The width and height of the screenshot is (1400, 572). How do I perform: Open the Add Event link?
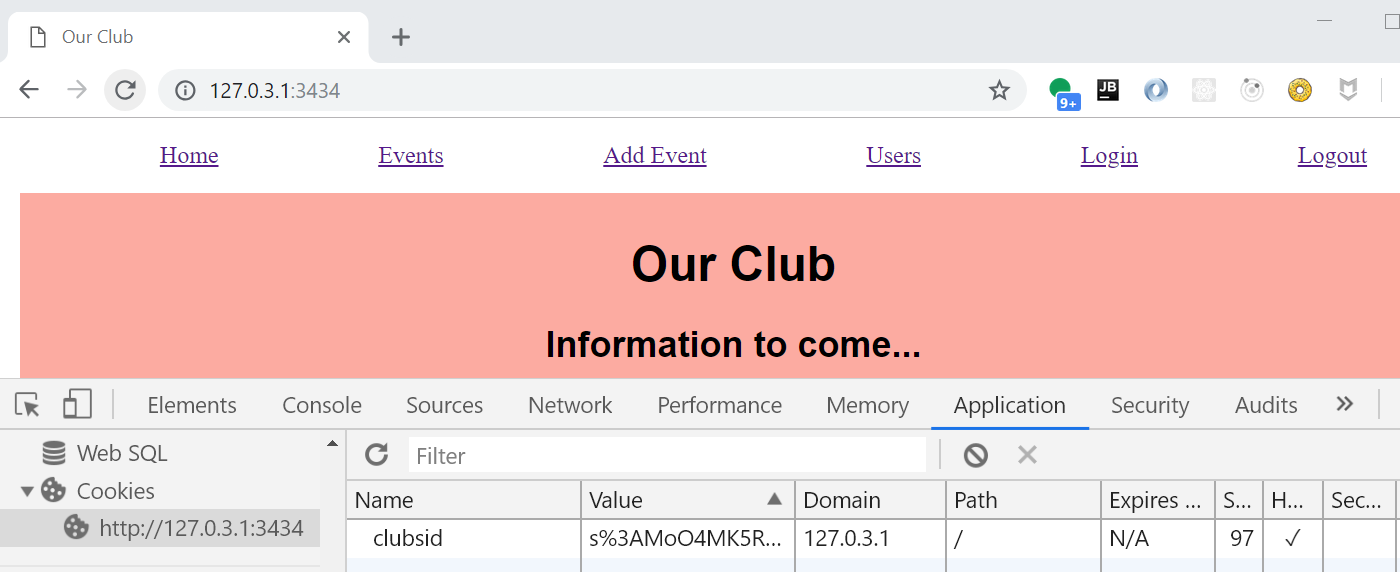point(655,156)
